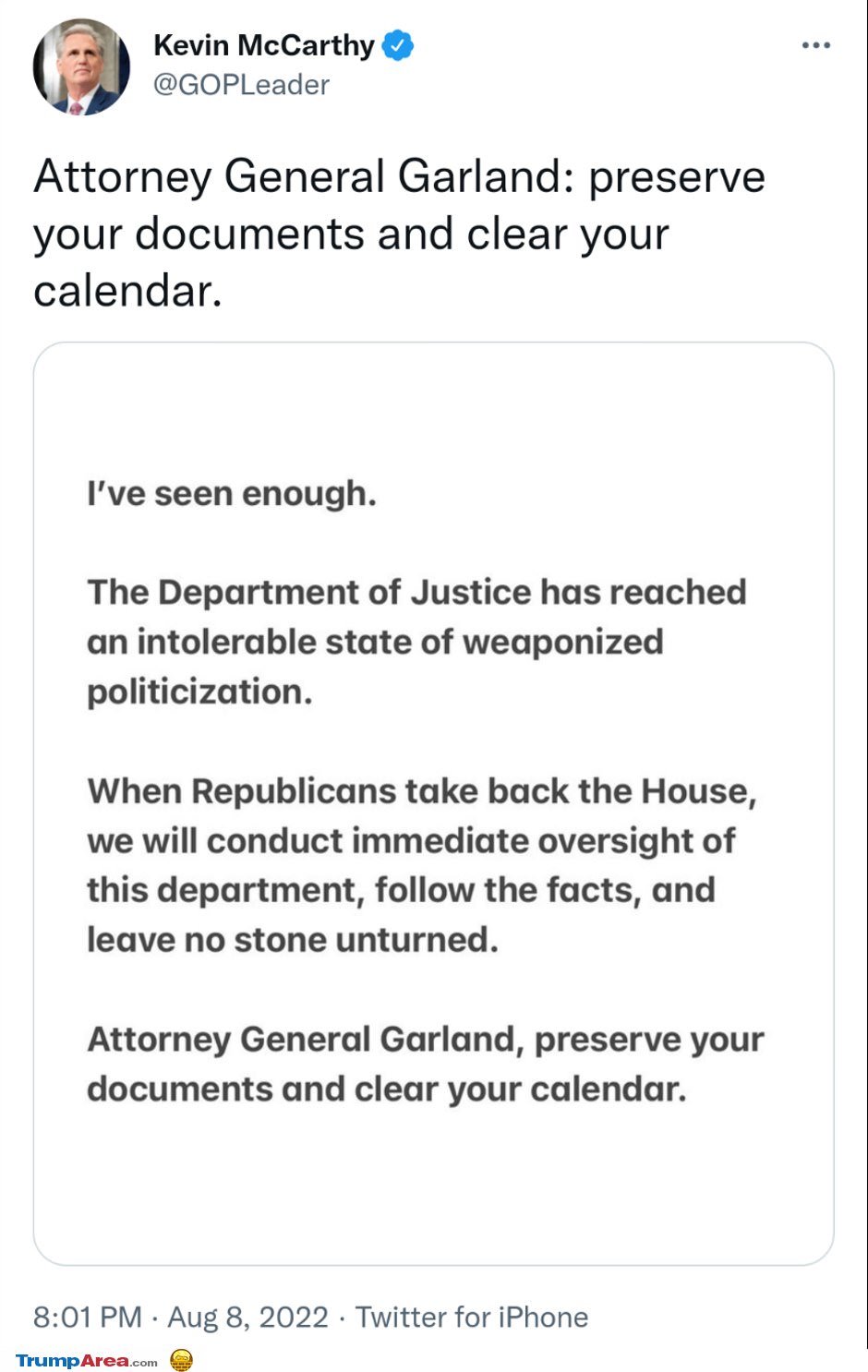The width and height of the screenshot is (868, 1372).
Task: Click the line "I've seen enough."
Action: (232, 493)
